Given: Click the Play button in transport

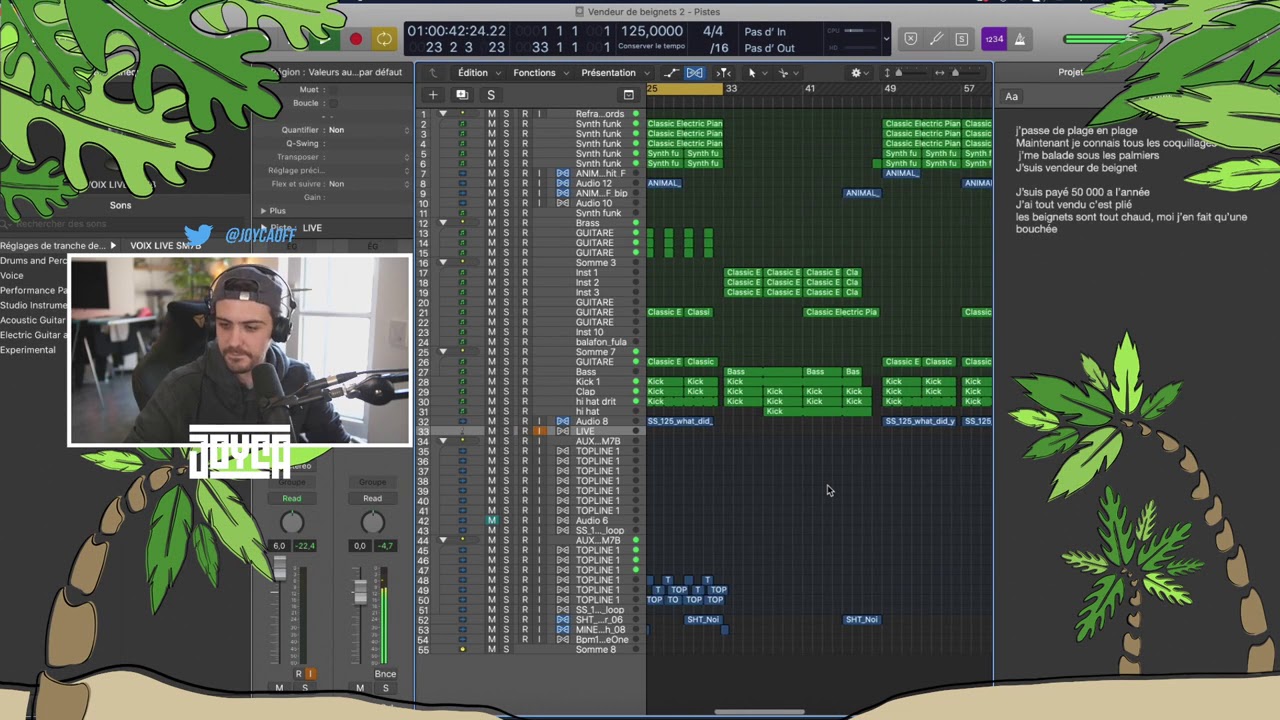Looking at the screenshot, I should [323, 39].
